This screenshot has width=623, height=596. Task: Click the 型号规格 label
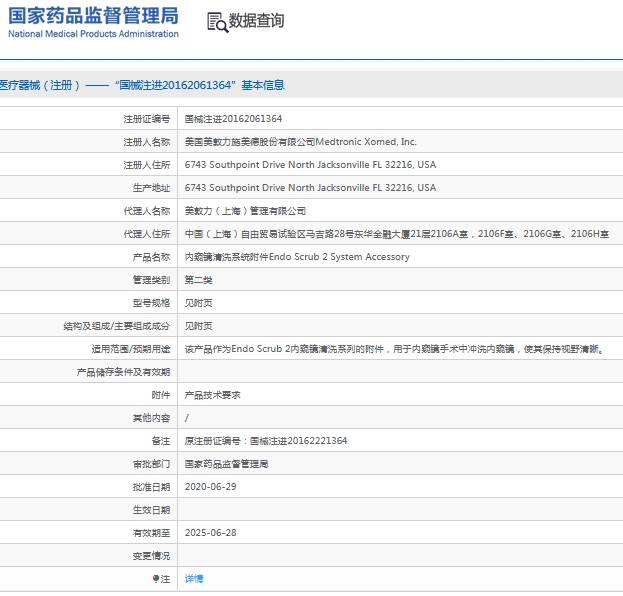coord(151,303)
